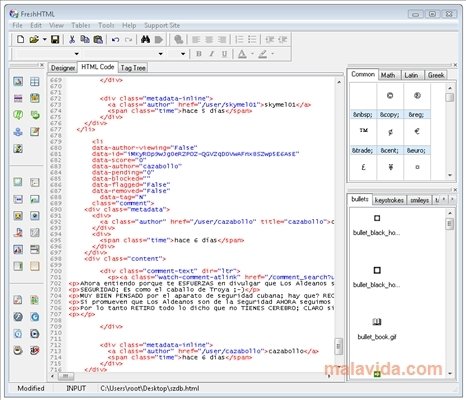466x400 pixels.
Task: Cut selection with the scissors icon
Action: [x=72, y=39]
